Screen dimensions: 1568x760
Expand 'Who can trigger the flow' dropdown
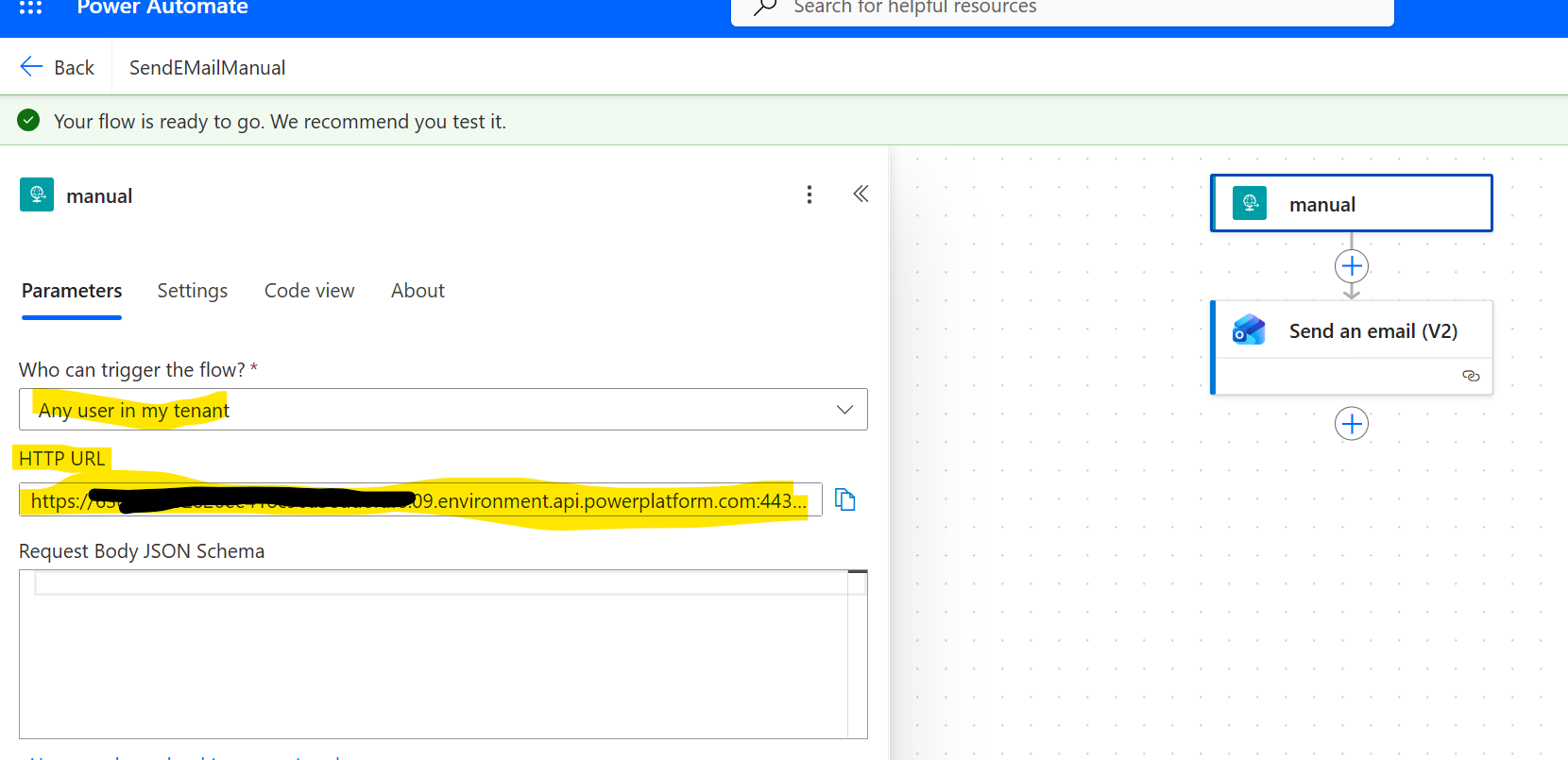click(x=844, y=410)
